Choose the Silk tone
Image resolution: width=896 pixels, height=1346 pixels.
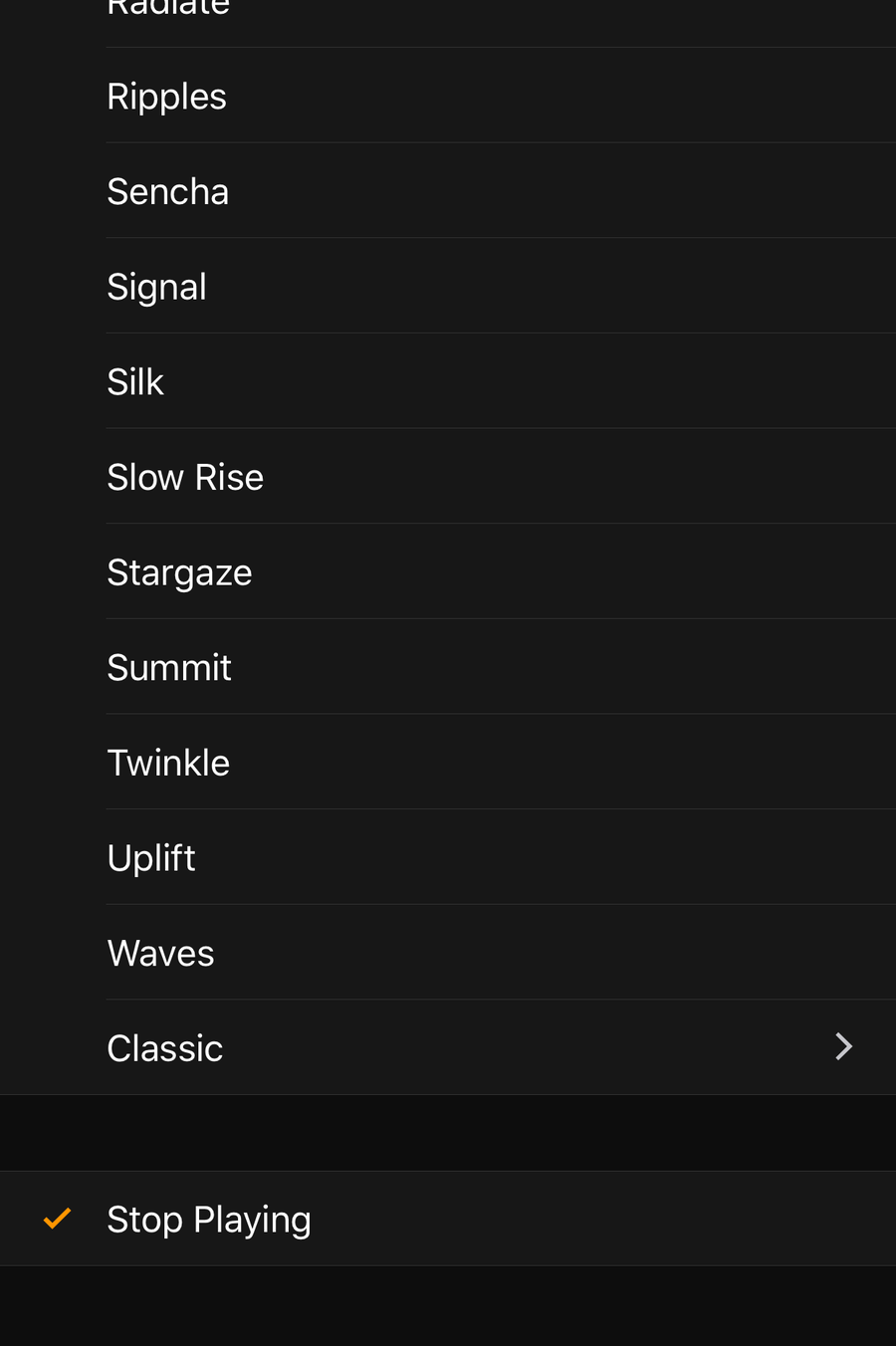448,381
